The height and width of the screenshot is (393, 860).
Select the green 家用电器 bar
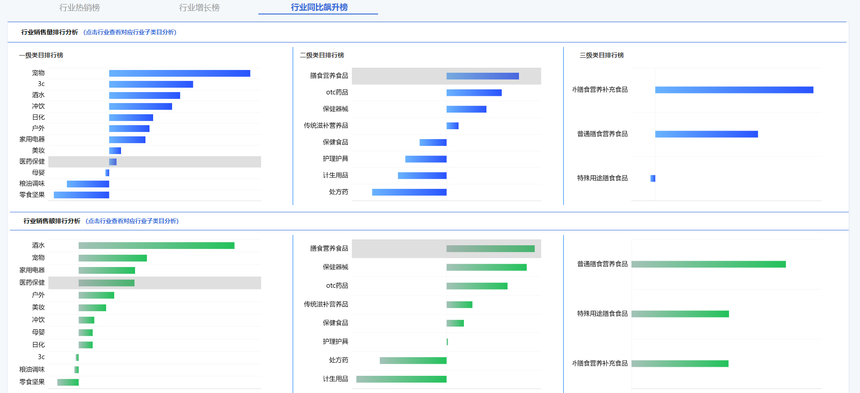pyautogui.click(x=106, y=270)
